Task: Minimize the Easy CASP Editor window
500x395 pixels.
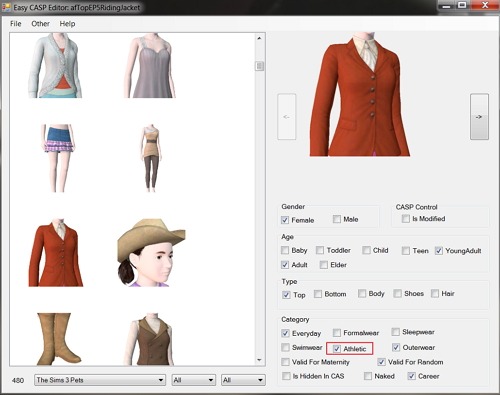Action: tap(446, 5)
